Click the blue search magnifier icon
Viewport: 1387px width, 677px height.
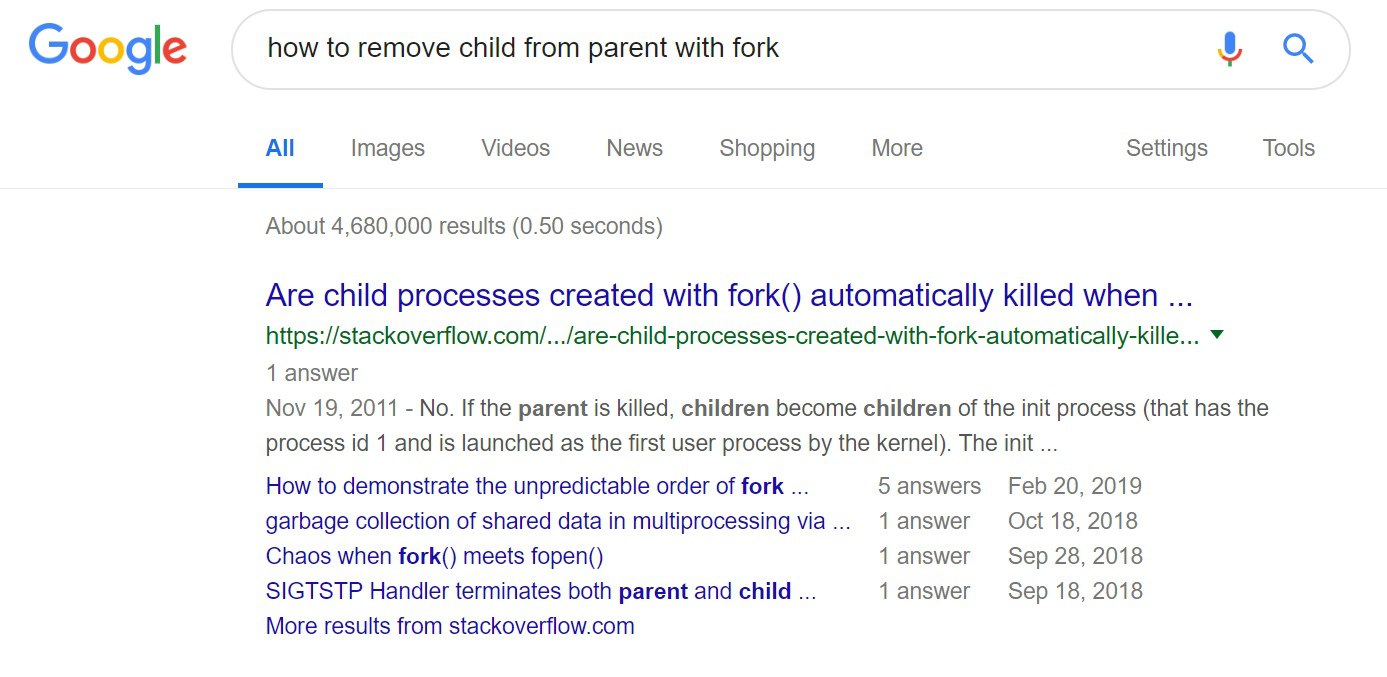tap(1297, 48)
